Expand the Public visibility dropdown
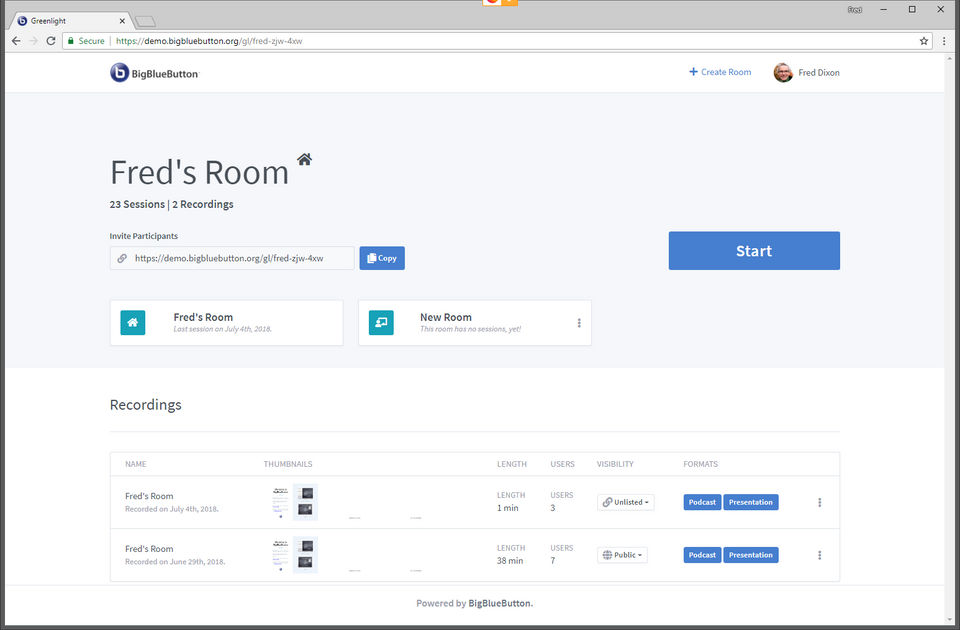Viewport: 960px width, 630px height. click(622, 555)
